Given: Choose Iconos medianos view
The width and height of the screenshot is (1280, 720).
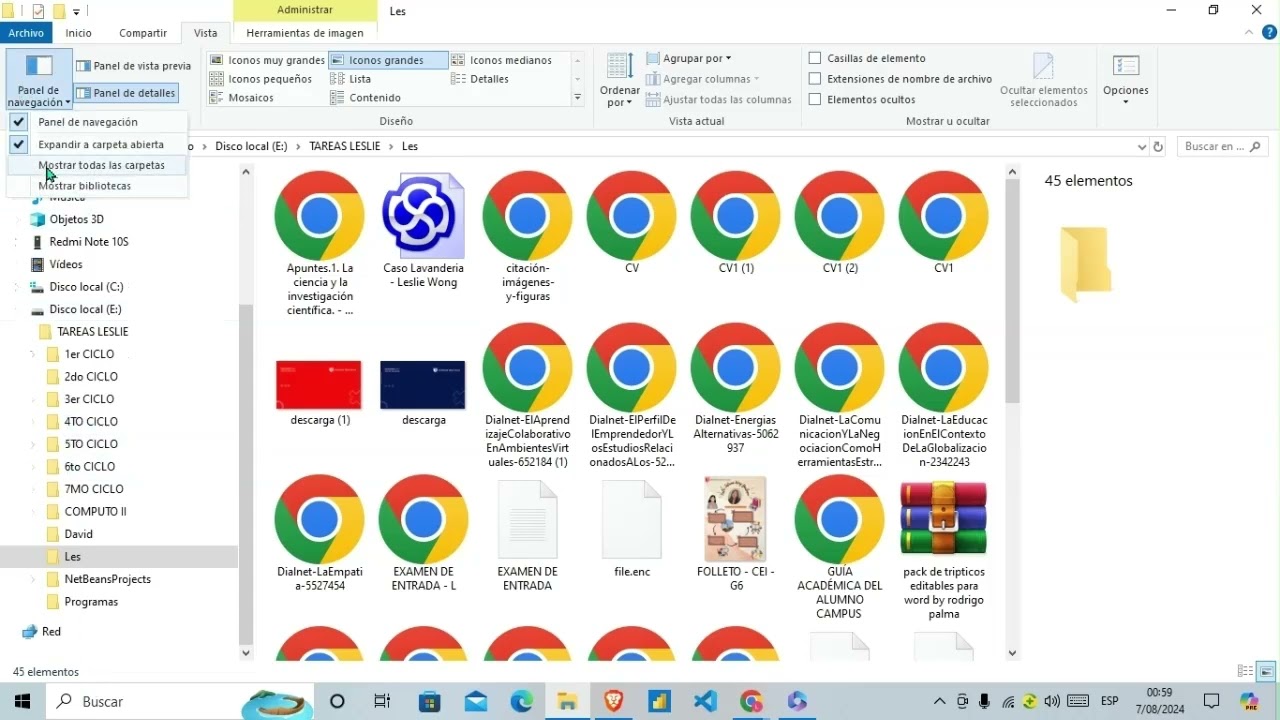Looking at the screenshot, I should [501, 60].
